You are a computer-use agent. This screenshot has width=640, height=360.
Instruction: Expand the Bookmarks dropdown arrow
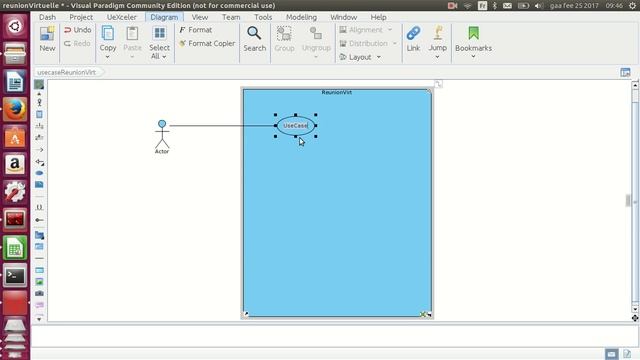click(473, 57)
